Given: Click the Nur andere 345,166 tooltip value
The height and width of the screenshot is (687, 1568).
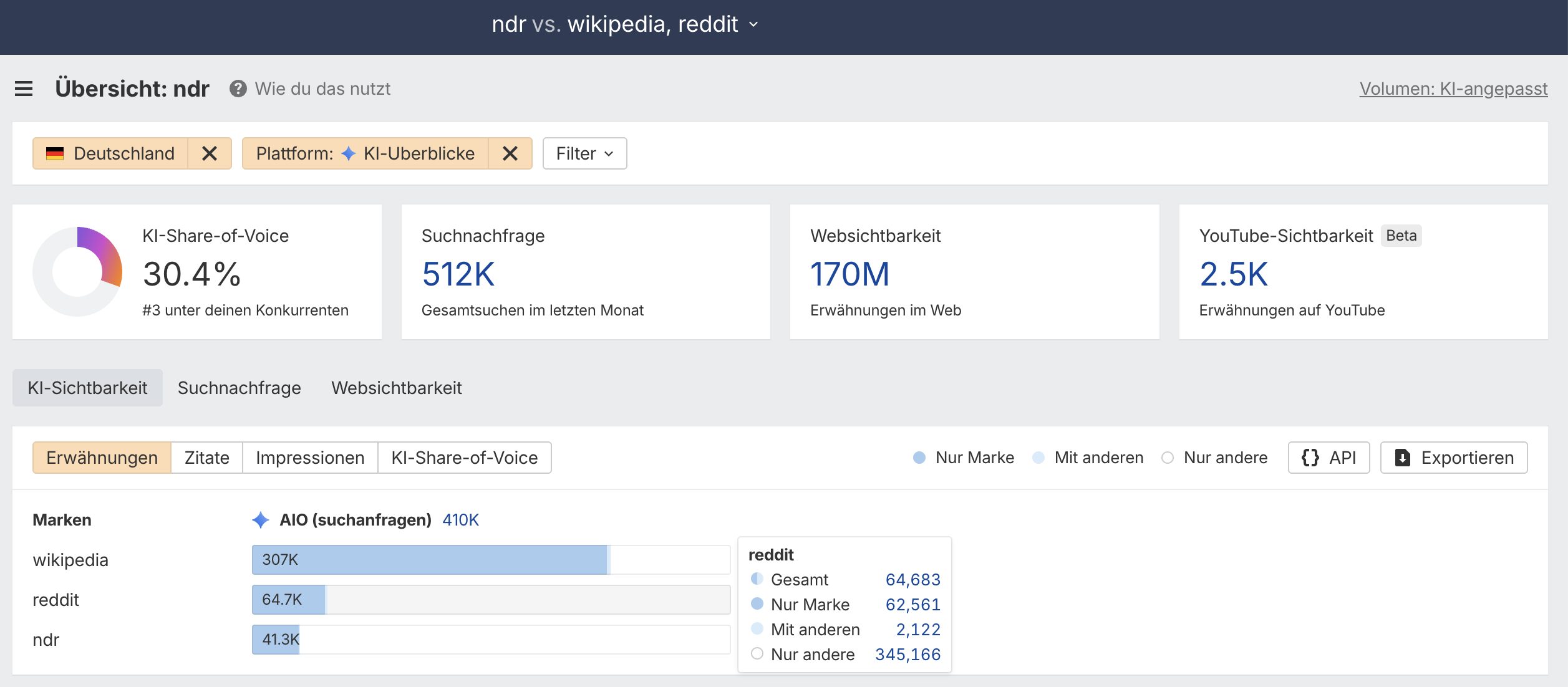Looking at the screenshot, I should pyautogui.click(x=907, y=655).
